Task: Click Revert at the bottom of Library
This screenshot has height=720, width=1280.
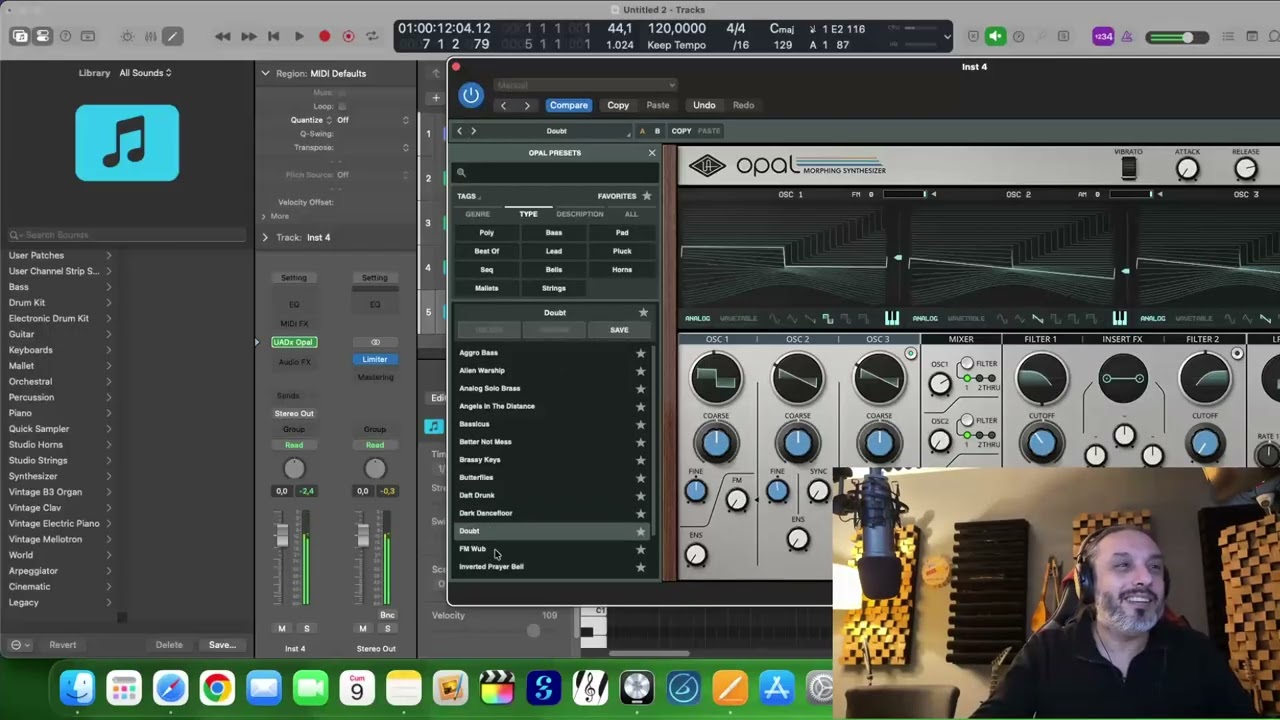Action: (x=63, y=645)
